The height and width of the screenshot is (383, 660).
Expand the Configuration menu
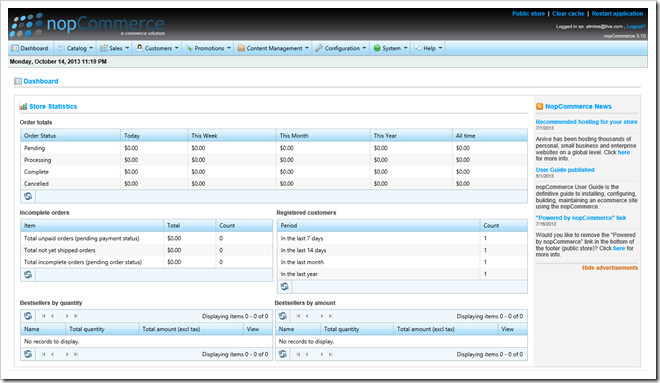pos(341,48)
